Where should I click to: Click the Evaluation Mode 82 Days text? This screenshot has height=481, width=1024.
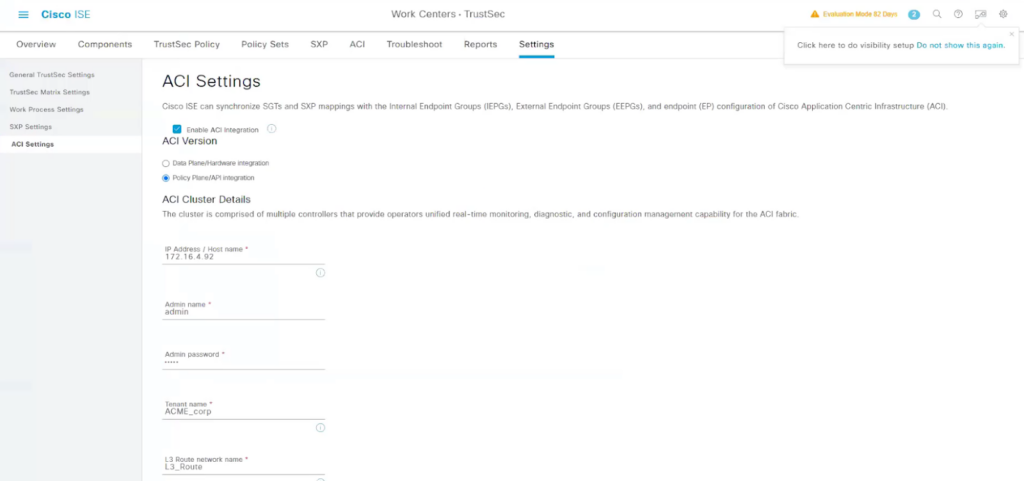tap(859, 14)
